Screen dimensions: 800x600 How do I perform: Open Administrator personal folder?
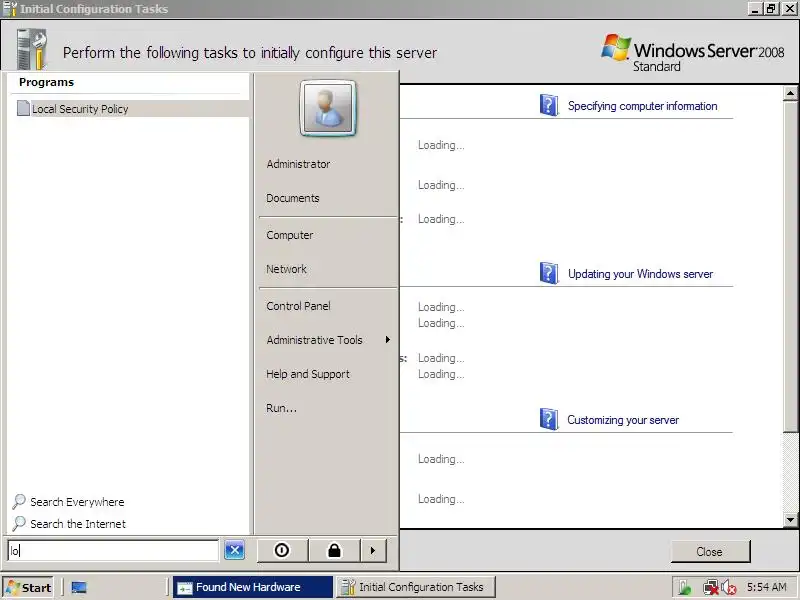(x=298, y=164)
